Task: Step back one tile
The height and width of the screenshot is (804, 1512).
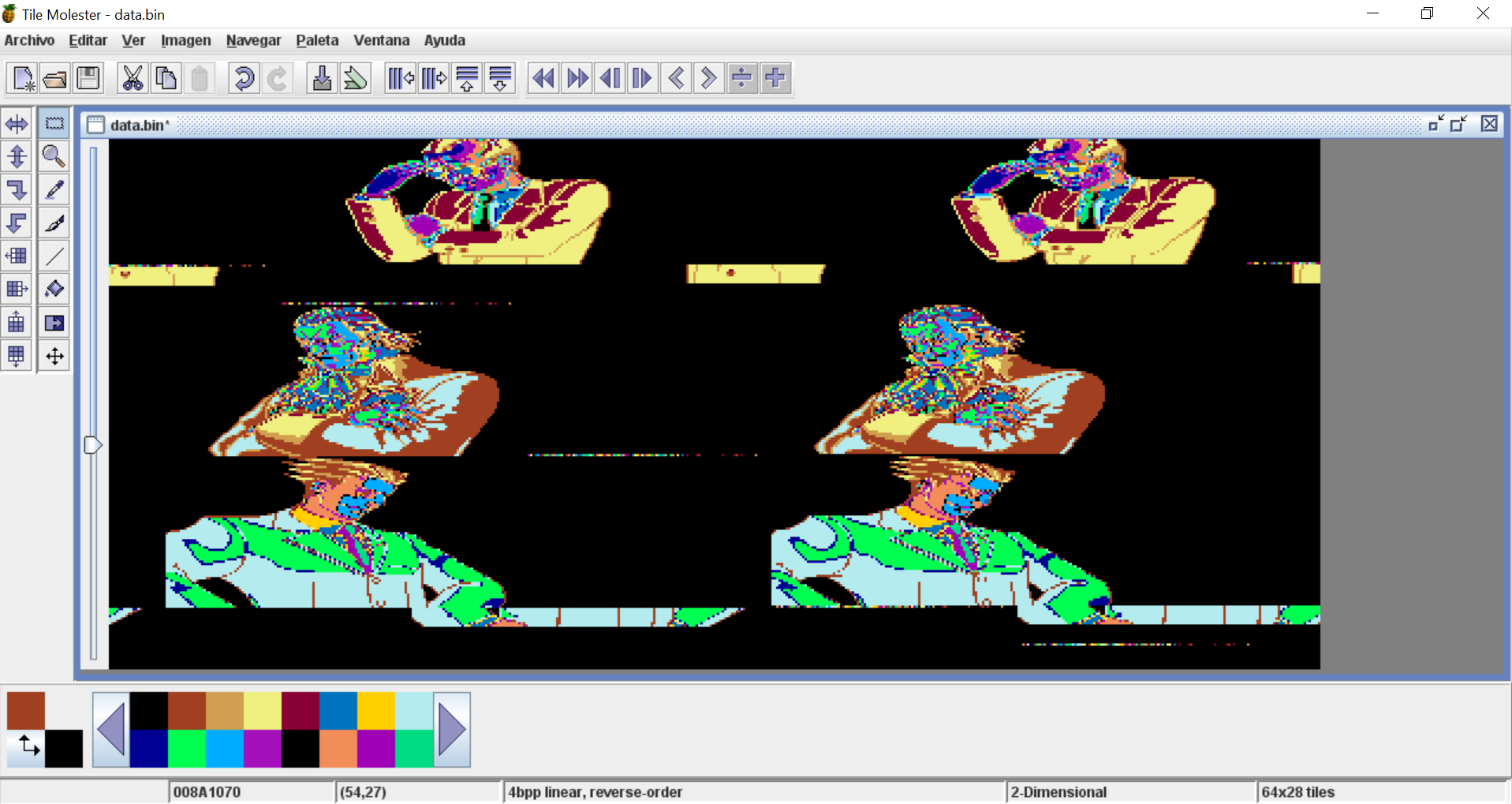Action: coord(676,78)
